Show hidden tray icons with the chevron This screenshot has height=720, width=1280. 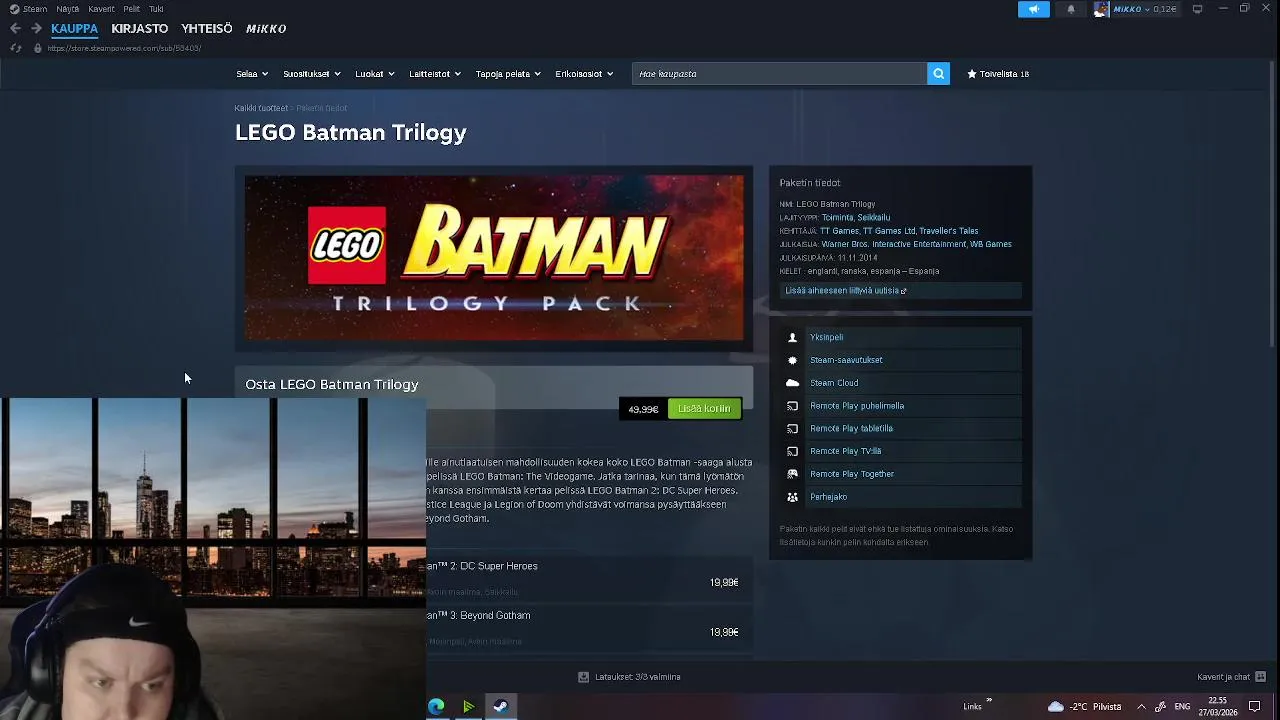pyautogui.click(x=1141, y=707)
